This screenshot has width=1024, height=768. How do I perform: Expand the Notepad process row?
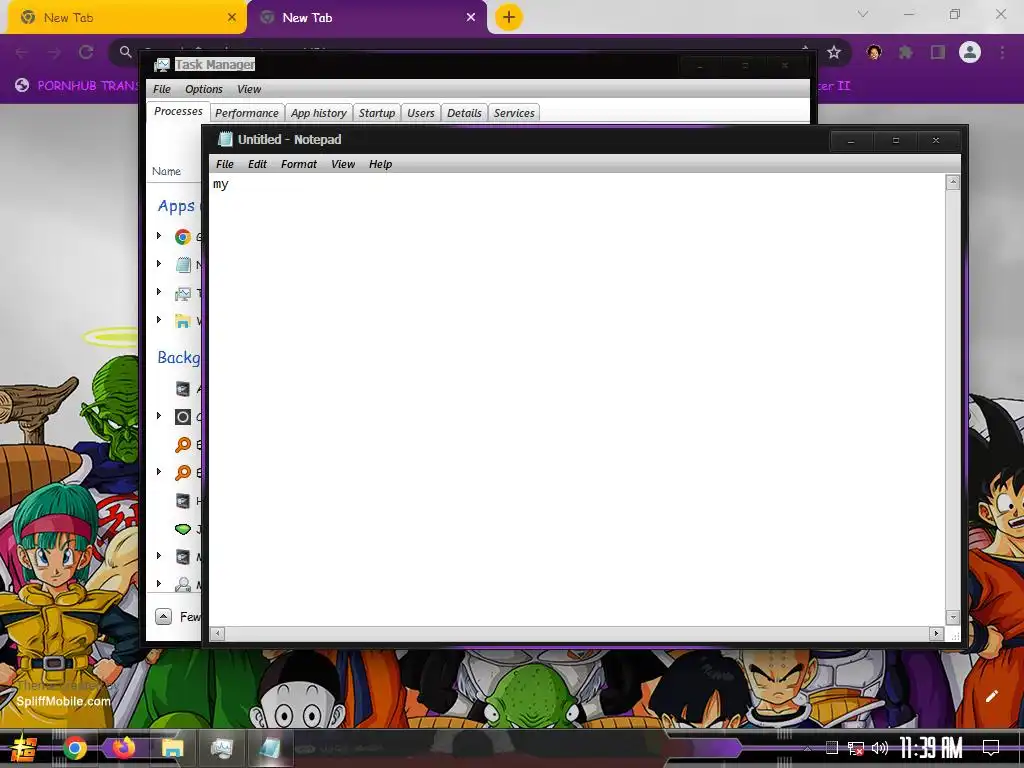[x=159, y=264]
